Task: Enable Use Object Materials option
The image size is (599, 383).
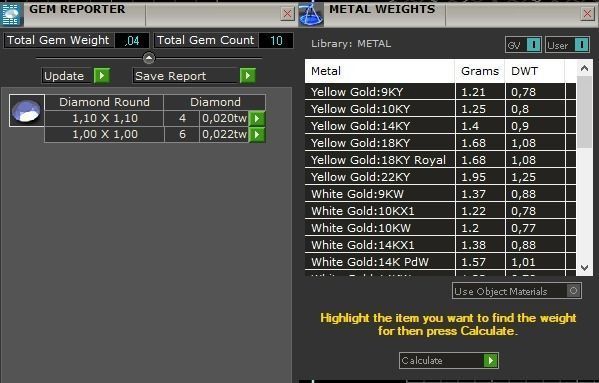Action: click(x=516, y=291)
